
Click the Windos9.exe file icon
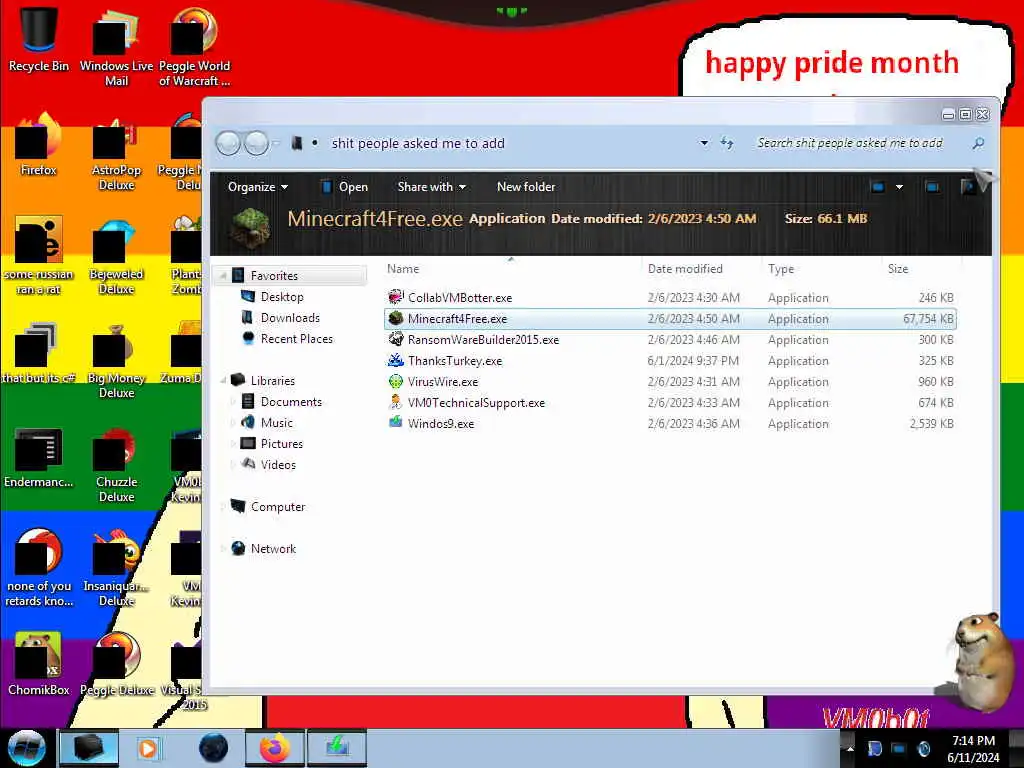tap(396, 423)
